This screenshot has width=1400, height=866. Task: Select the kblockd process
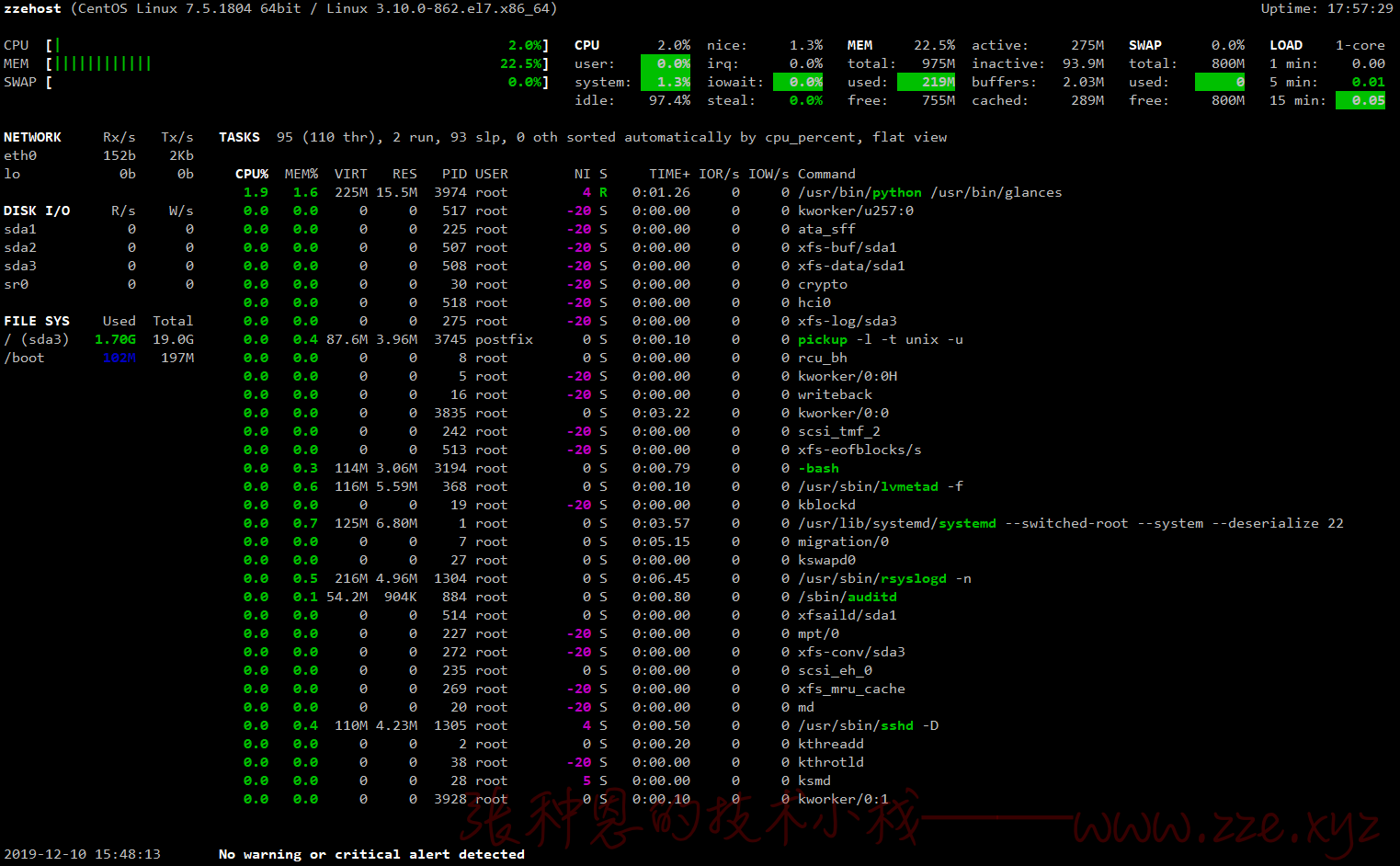[x=550, y=505]
